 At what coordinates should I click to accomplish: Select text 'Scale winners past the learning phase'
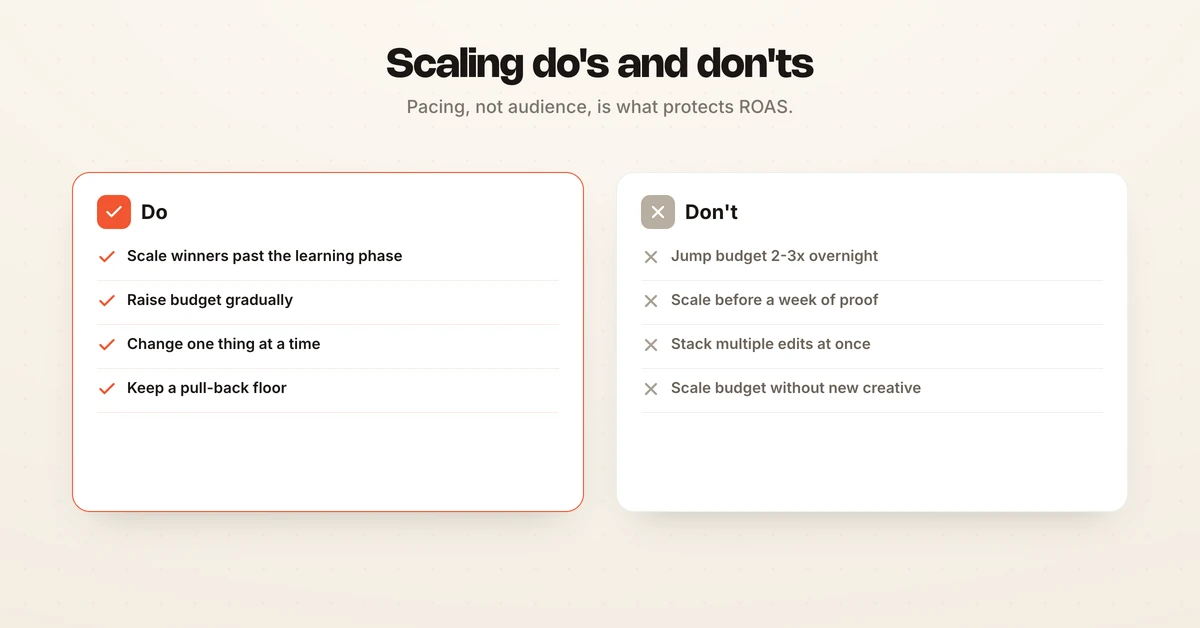pyautogui.click(x=264, y=256)
